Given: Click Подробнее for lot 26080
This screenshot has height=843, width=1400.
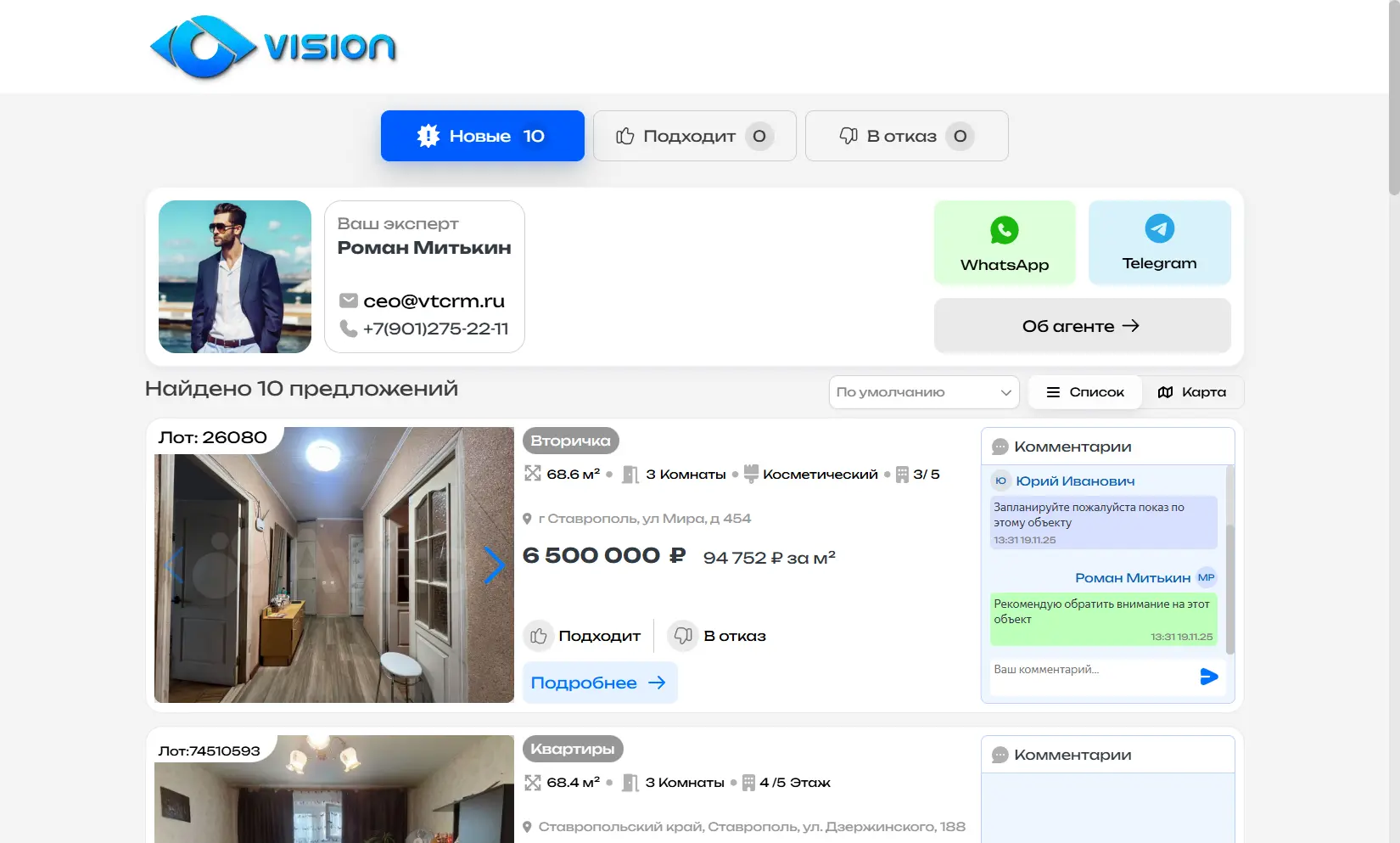Looking at the screenshot, I should tap(599, 683).
